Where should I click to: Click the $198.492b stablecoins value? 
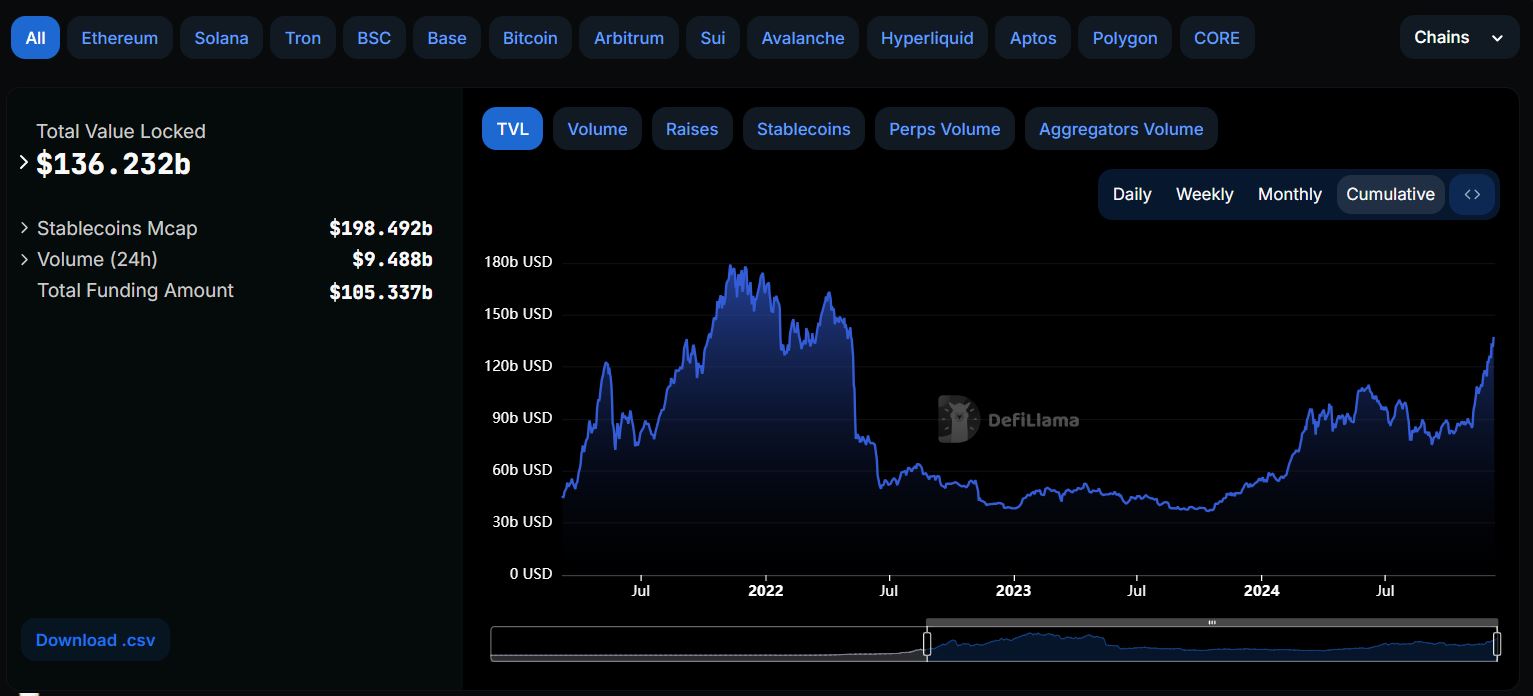381,228
